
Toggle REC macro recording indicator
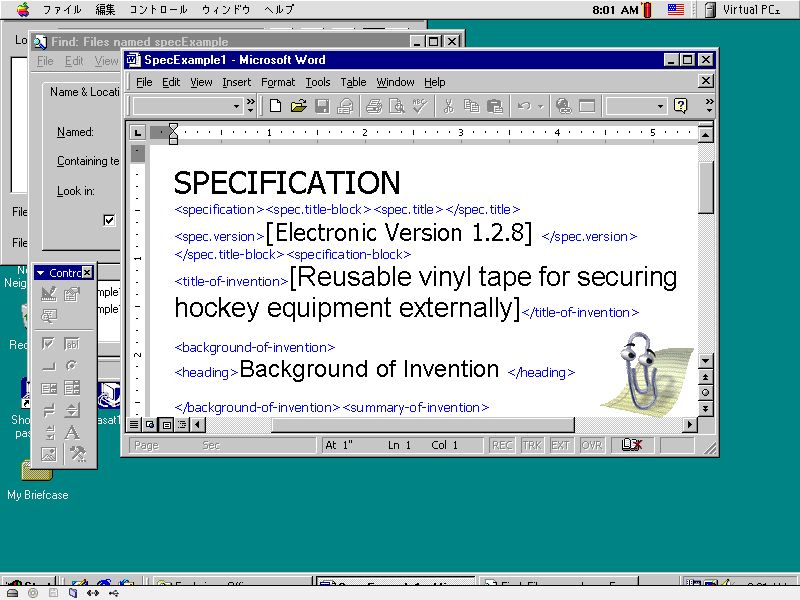(x=502, y=445)
